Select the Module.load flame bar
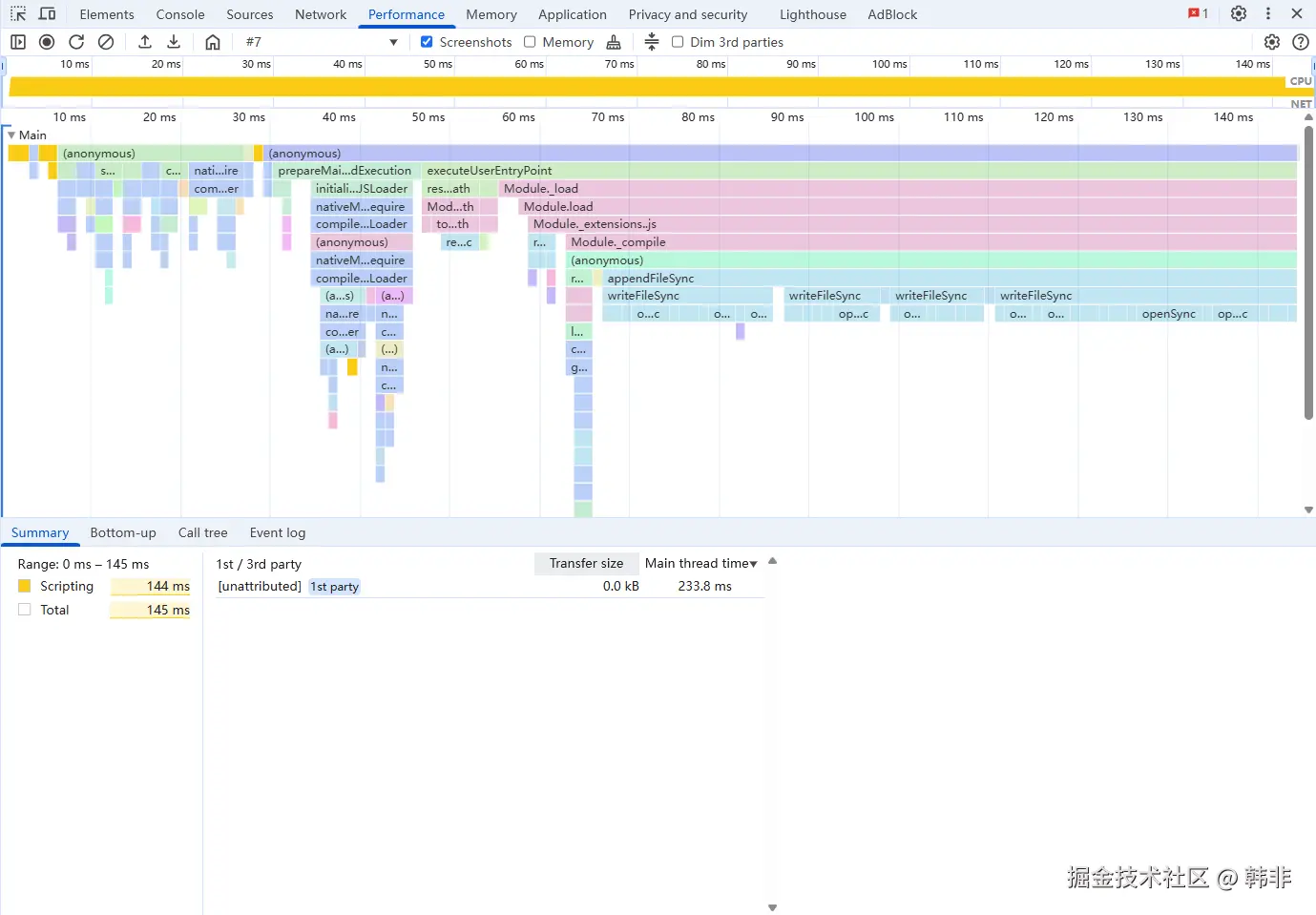 coord(908,207)
